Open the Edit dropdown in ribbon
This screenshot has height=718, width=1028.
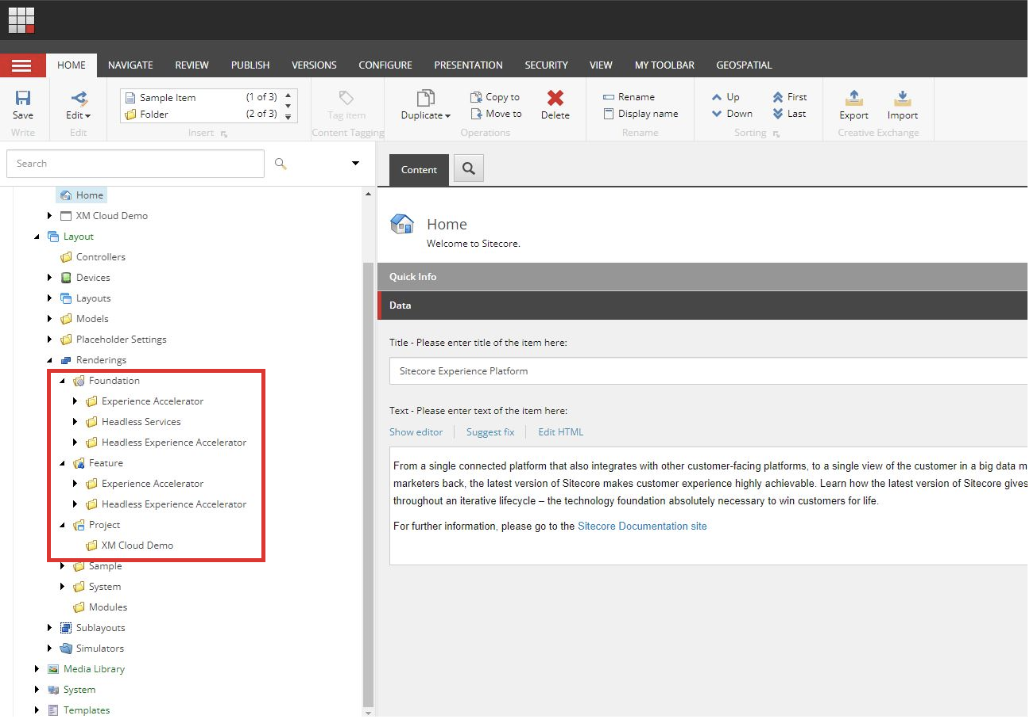click(x=78, y=115)
